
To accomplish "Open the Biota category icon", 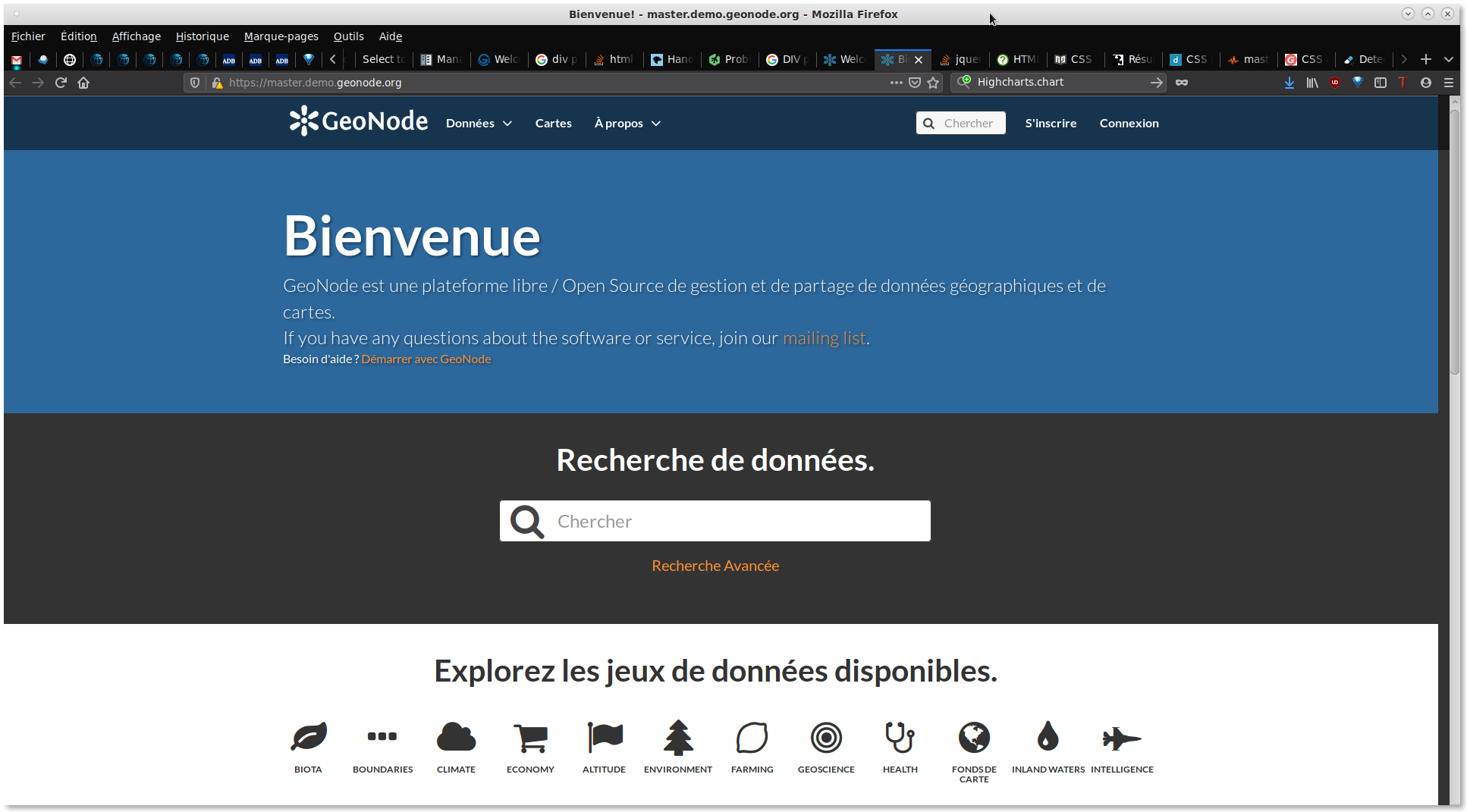I will [308, 737].
